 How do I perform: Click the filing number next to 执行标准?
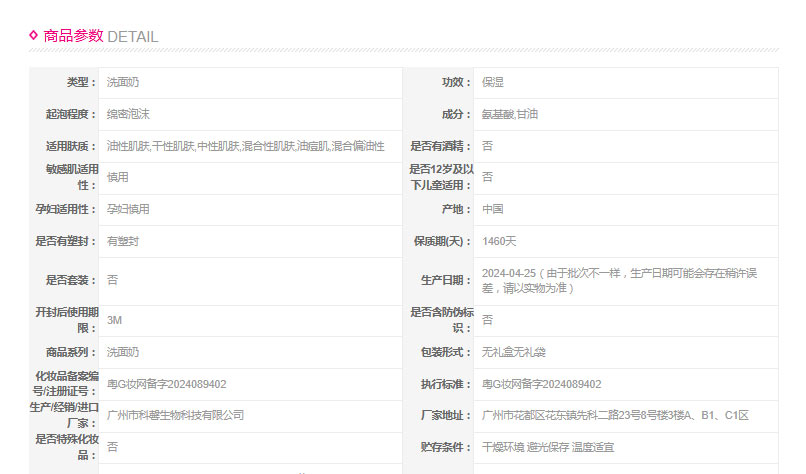pos(541,384)
